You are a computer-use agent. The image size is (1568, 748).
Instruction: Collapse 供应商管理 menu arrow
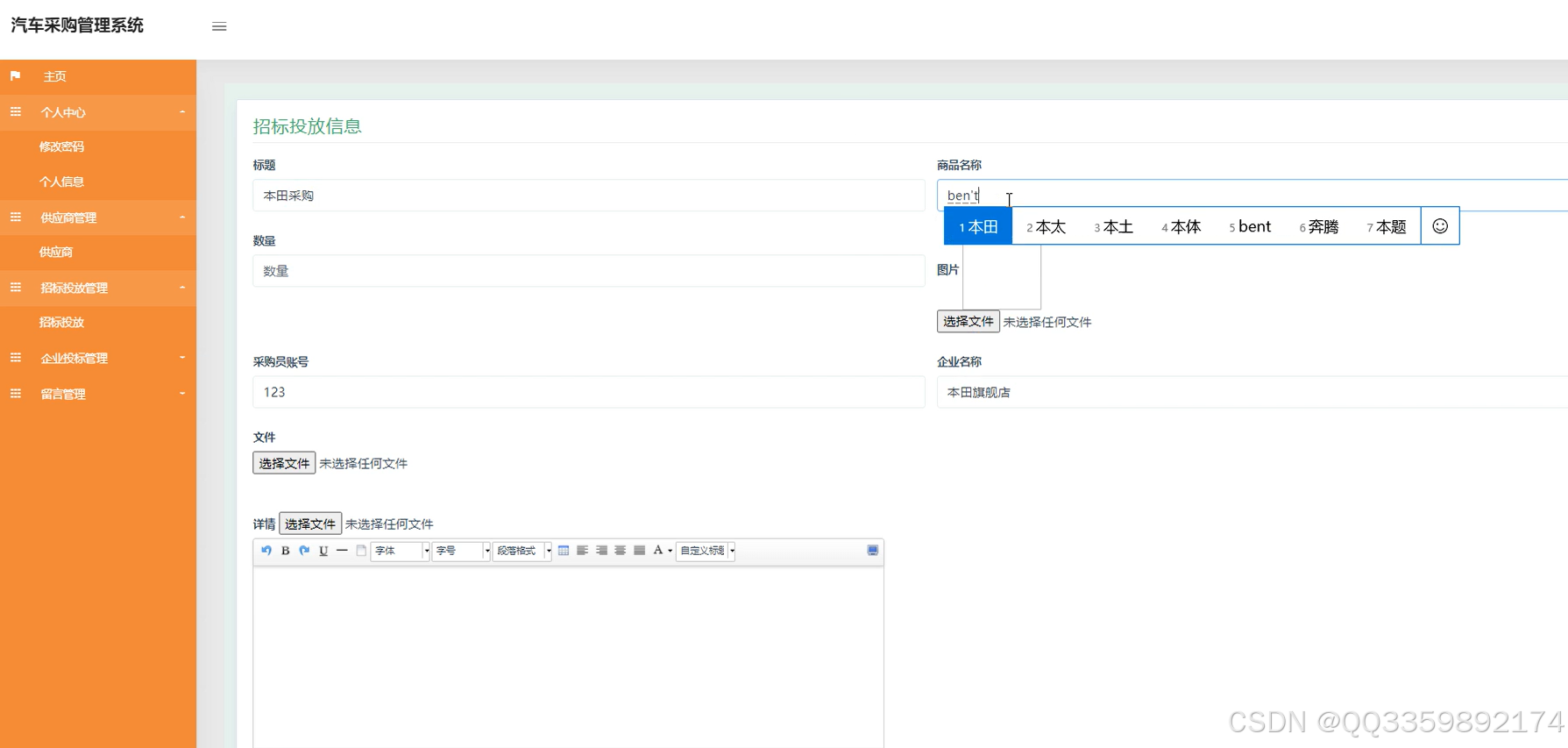coord(182,217)
